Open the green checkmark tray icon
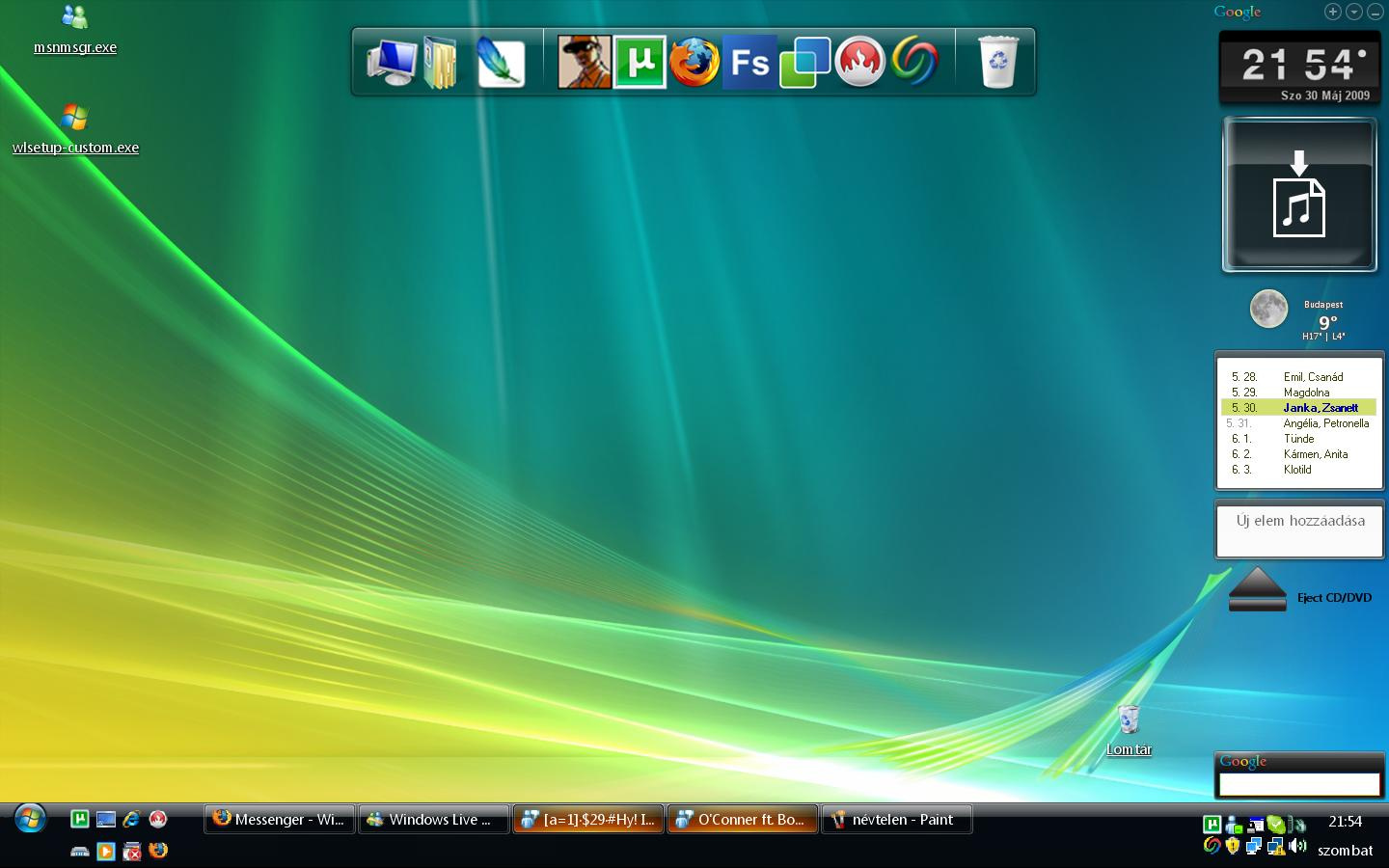 click(1276, 825)
